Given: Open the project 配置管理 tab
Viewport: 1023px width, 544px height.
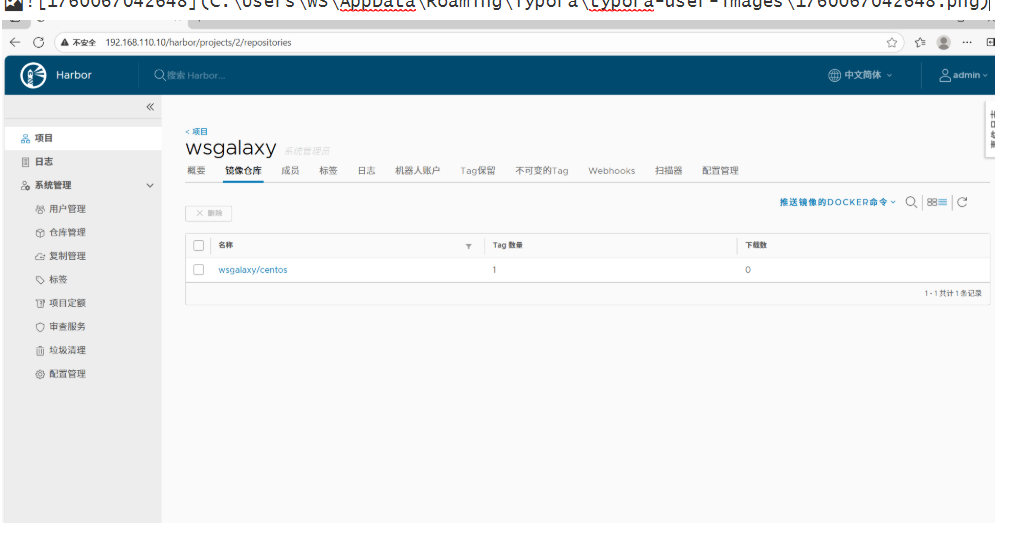Looking at the screenshot, I should tap(720, 171).
